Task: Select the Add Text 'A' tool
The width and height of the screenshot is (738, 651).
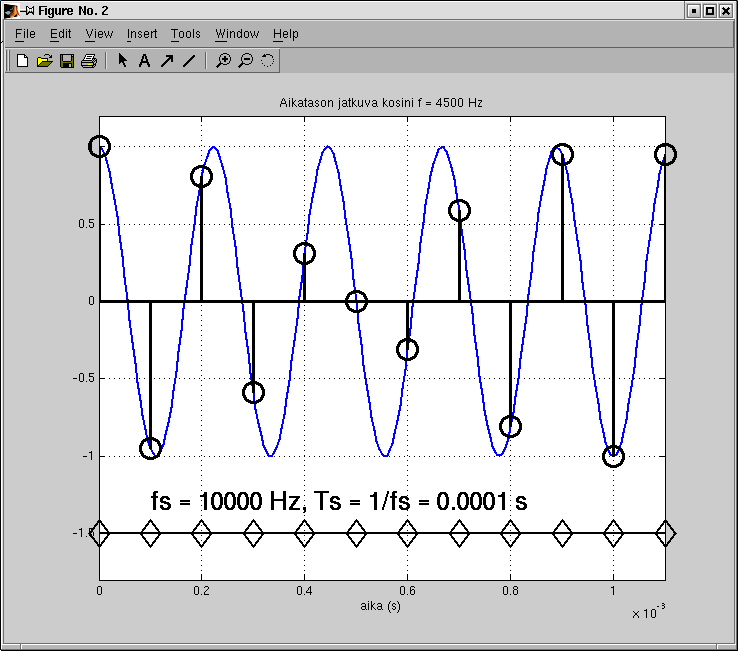Action: (x=144, y=61)
